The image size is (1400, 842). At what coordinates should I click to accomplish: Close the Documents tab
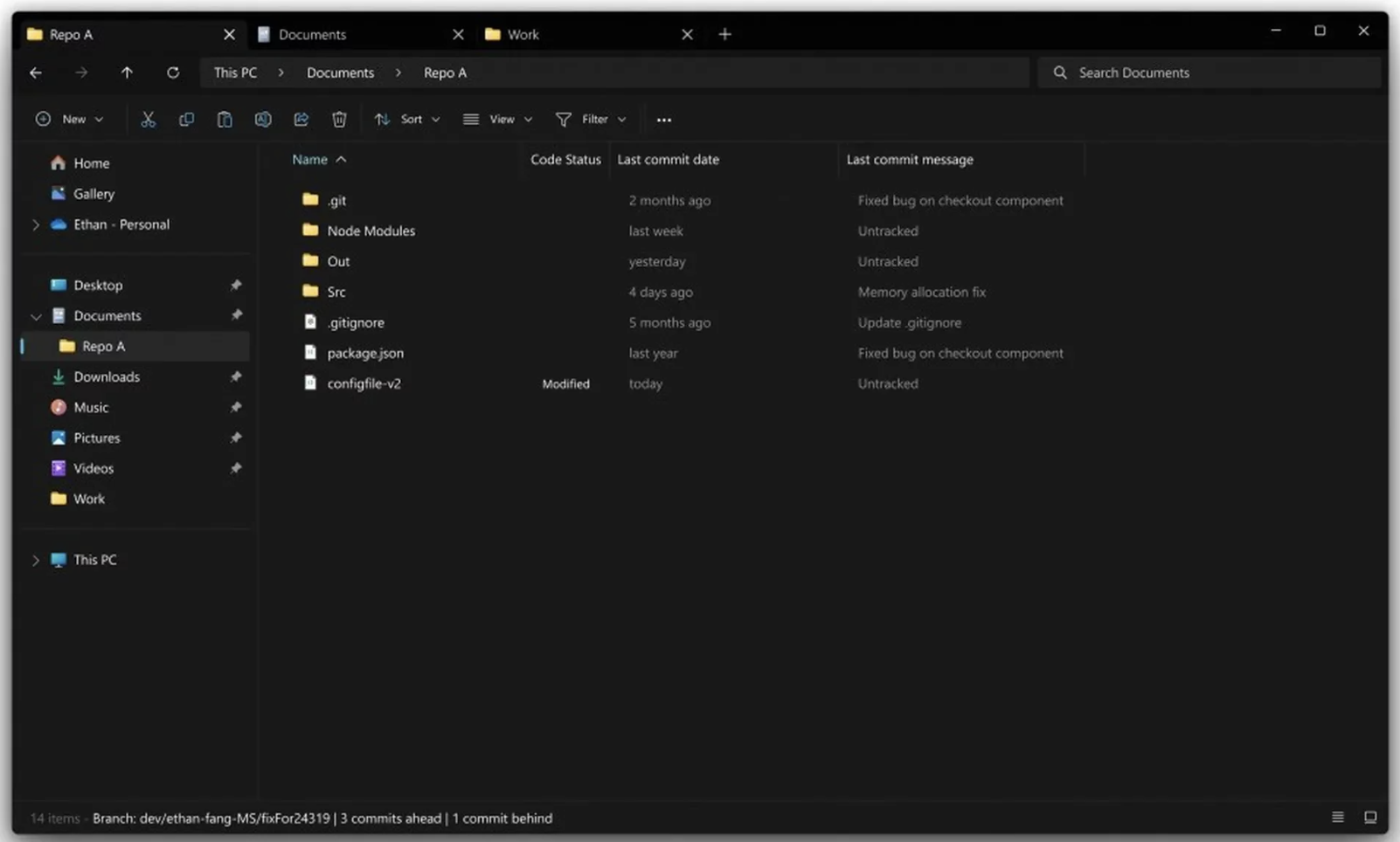[x=458, y=34]
